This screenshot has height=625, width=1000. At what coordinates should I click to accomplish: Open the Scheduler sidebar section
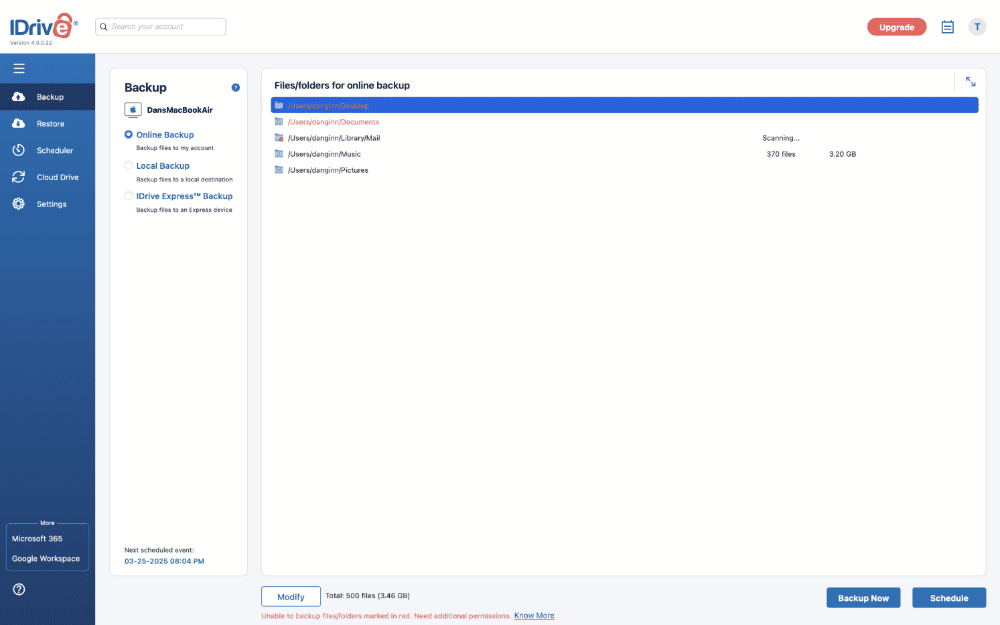coord(47,151)
